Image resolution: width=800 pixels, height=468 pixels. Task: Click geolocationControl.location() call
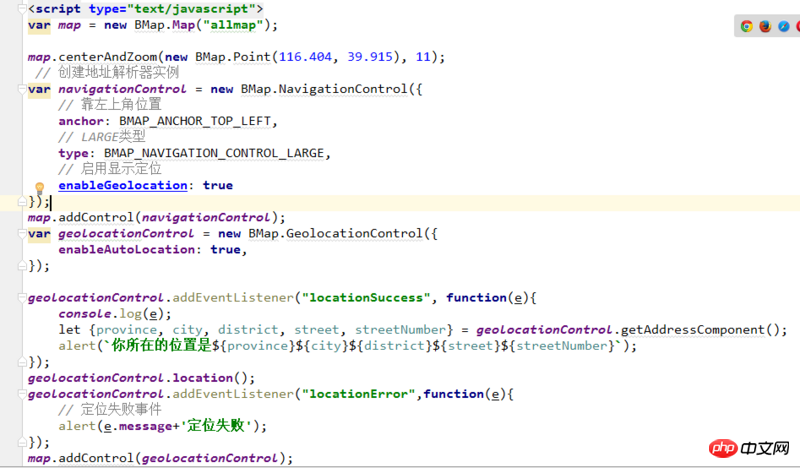click(x=141, y=378)
